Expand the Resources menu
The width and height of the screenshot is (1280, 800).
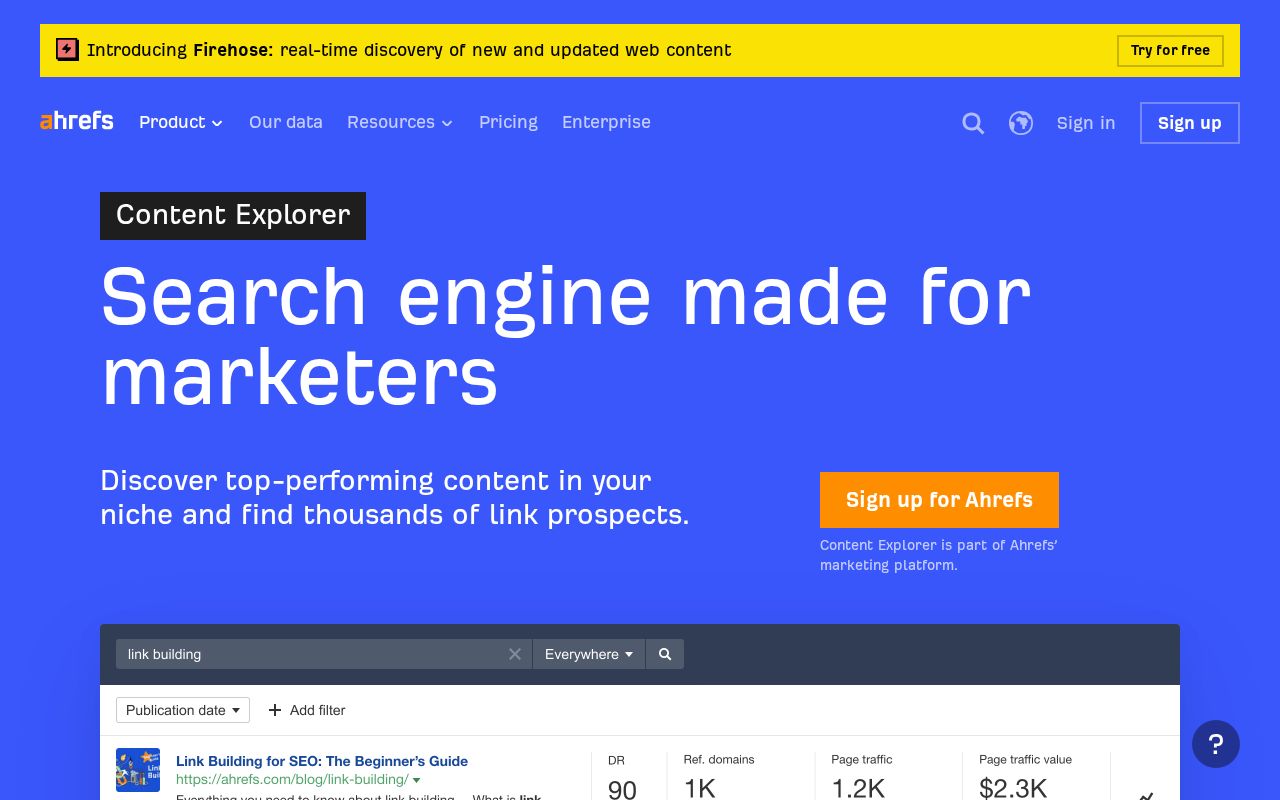tap(400, 122)
